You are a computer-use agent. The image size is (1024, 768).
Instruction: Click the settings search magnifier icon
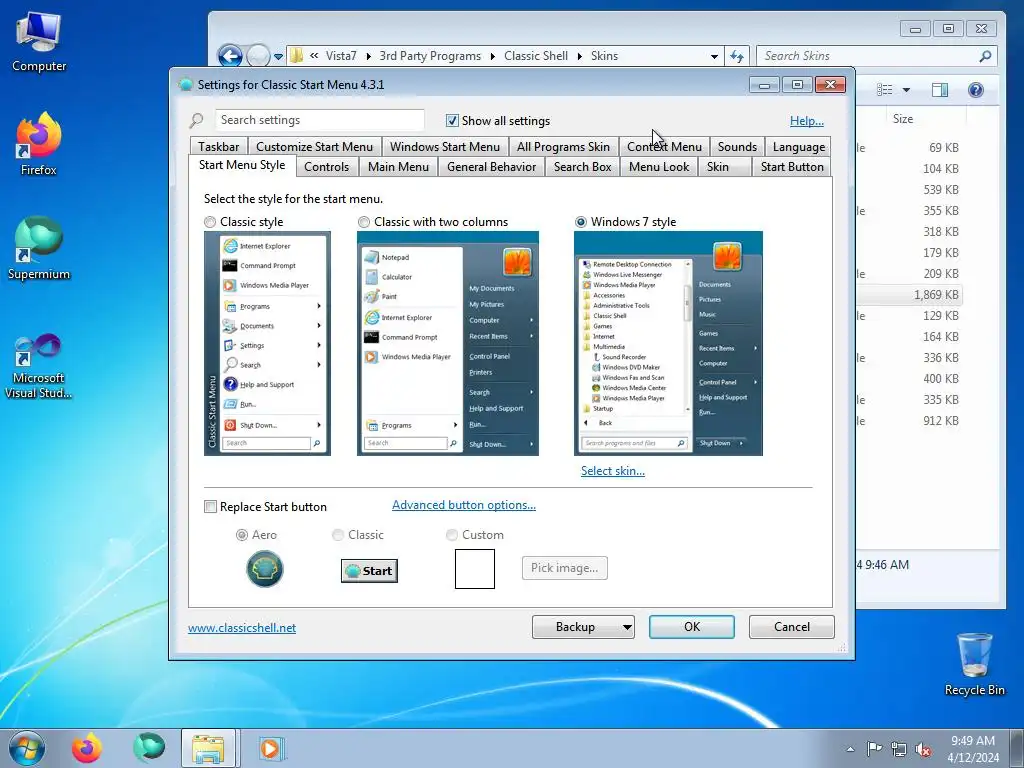click(196, 121)
